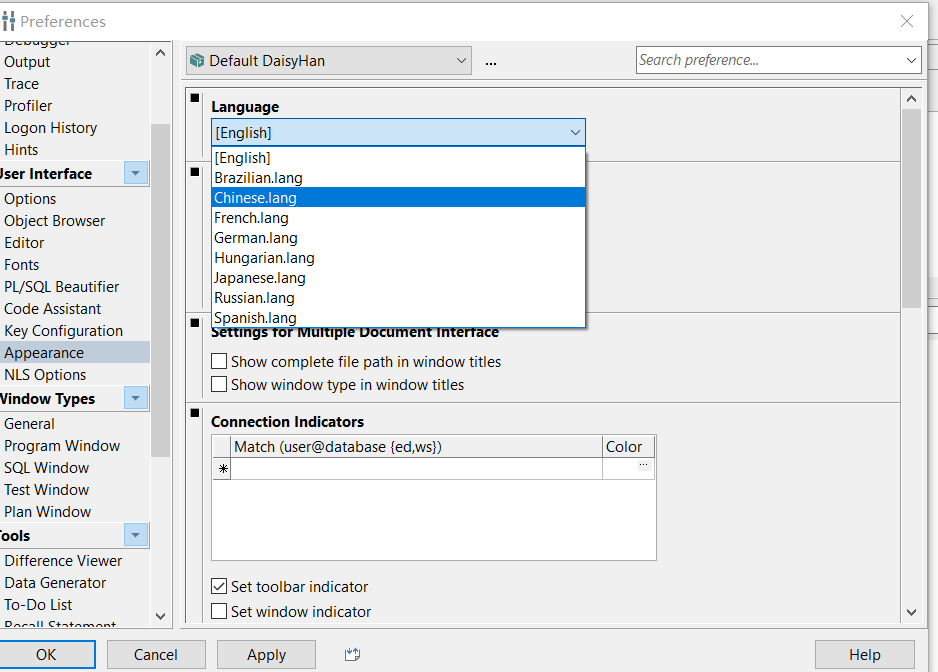Expand the User Interface category dropdown
This screenshot has height=672, width=938.
(x=135, y=172)
